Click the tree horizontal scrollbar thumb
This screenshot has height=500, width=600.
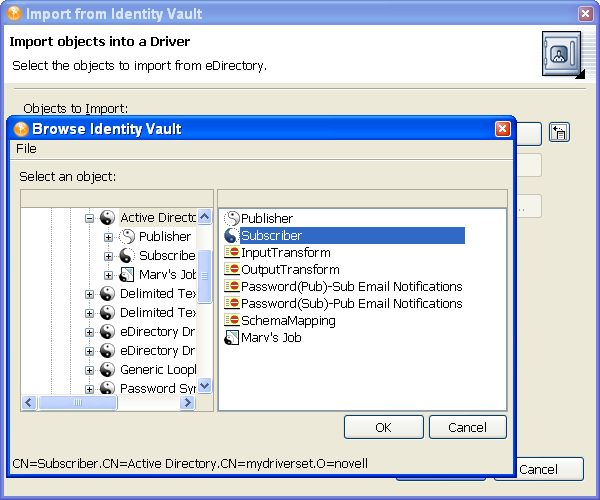pyautogui.click(x=78, y=402)
